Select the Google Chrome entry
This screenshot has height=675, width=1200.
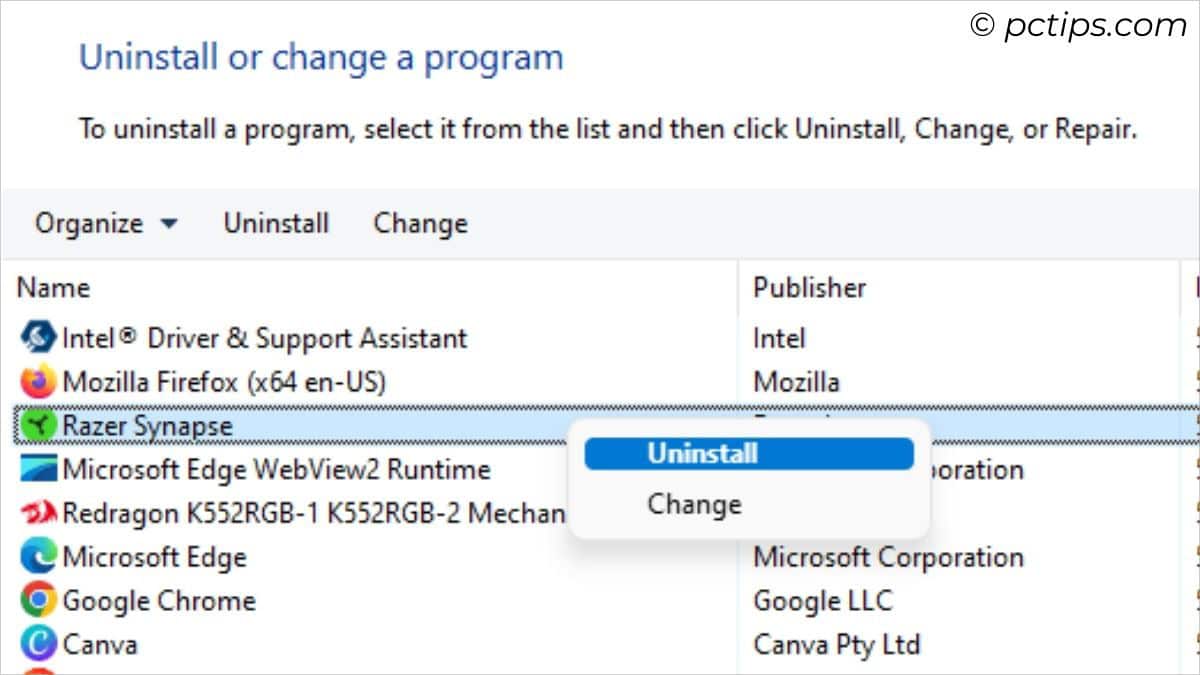click(x=160, y=600)
